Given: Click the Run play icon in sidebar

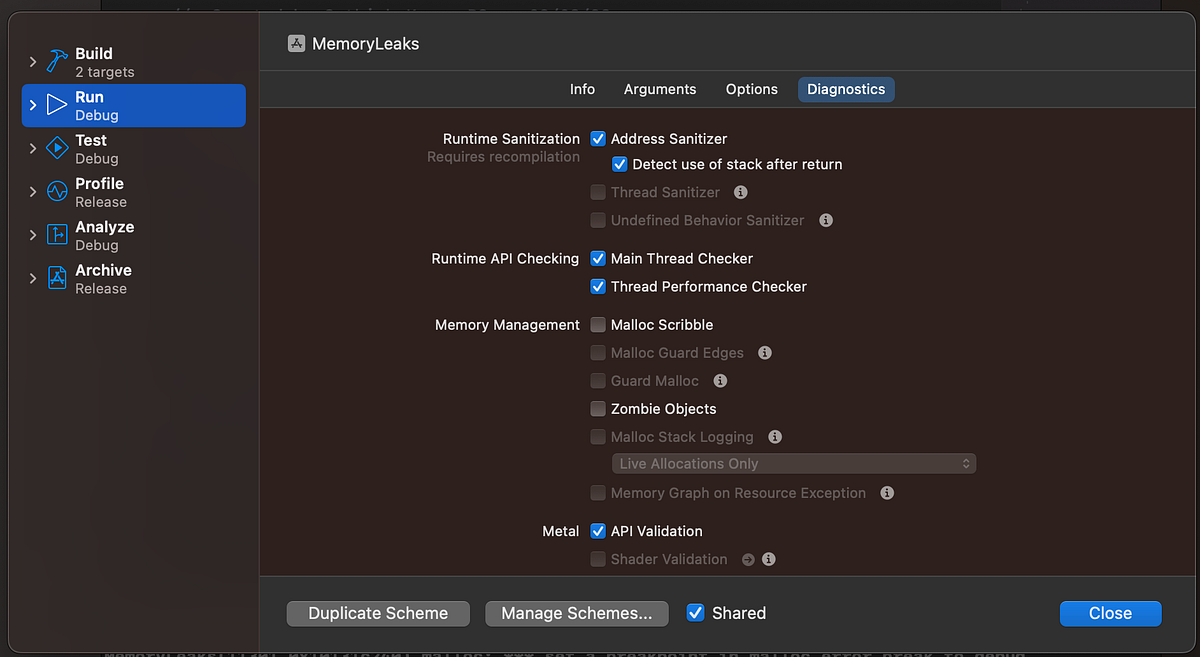Looking at the screenshot, I should coord(56,104).
